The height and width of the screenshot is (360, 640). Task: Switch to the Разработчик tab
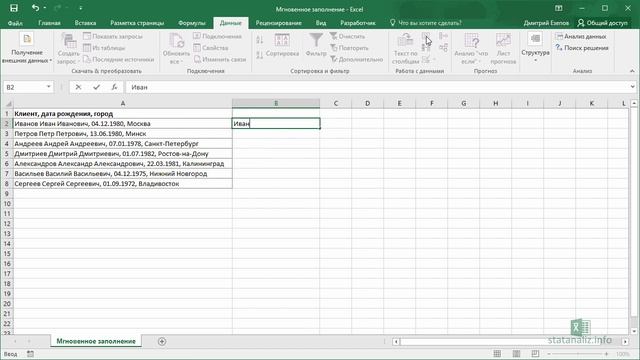click(358, 23)
